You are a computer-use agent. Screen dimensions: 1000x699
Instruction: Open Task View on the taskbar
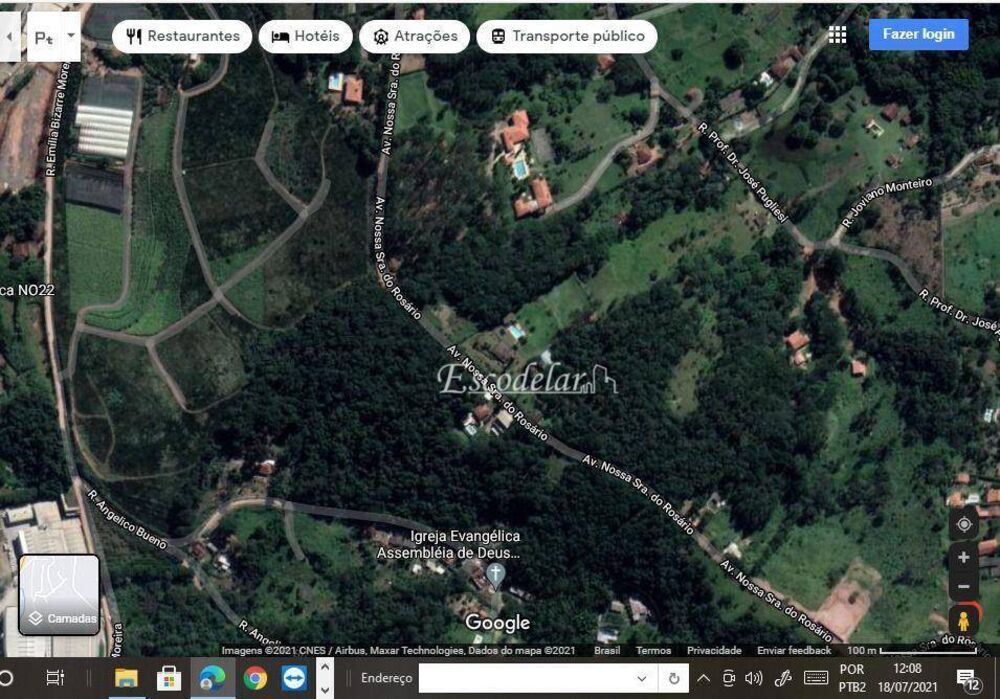coord(55,678)
